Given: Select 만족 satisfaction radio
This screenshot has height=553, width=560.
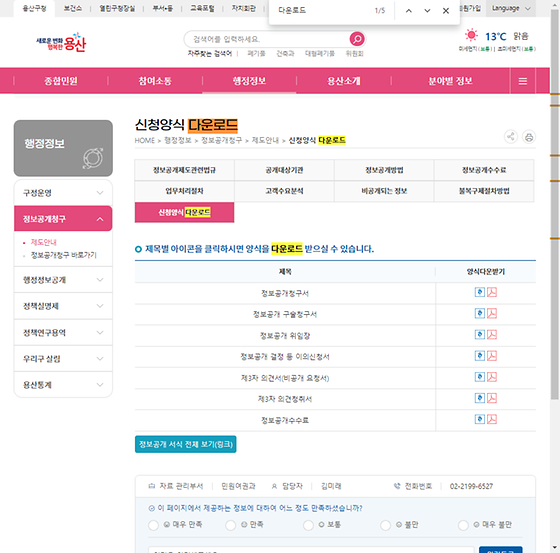Looking at the screenshot, I should (231, 525).
